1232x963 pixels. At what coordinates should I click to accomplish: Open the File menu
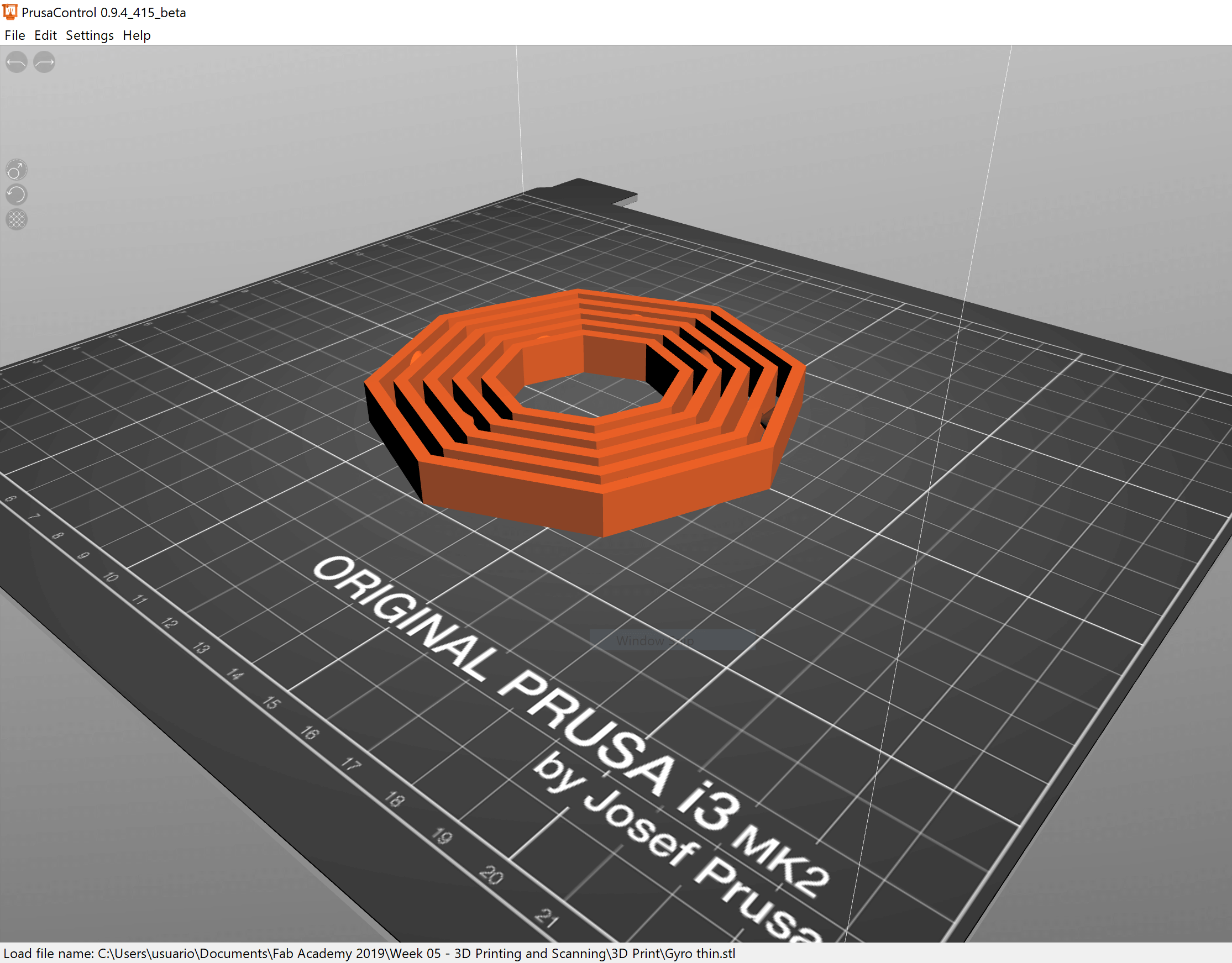[15, 35]
